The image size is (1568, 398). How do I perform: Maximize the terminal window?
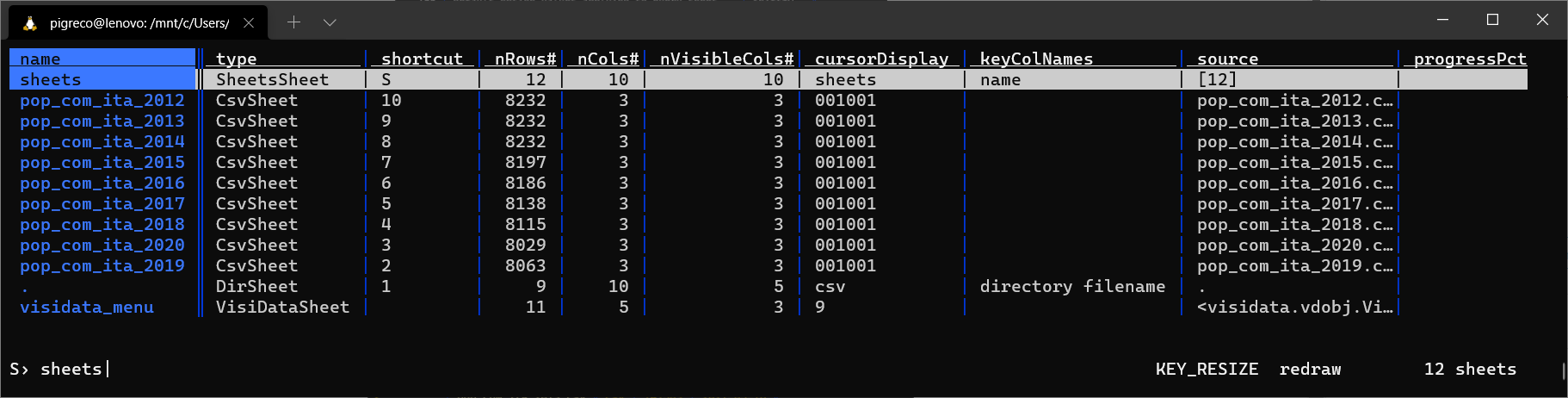[x=1492, y=20]
